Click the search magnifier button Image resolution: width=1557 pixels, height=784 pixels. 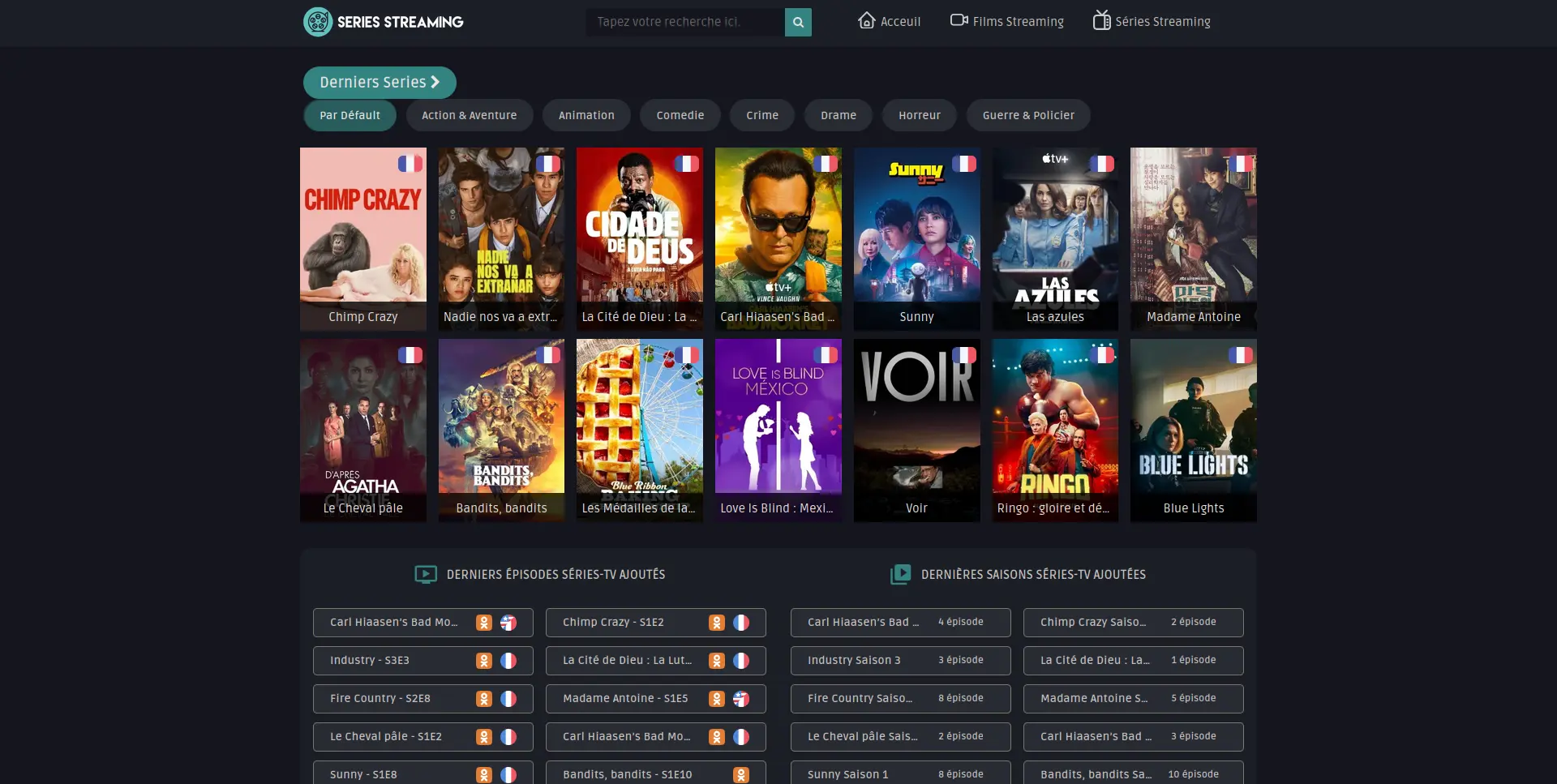click(798, 22)
